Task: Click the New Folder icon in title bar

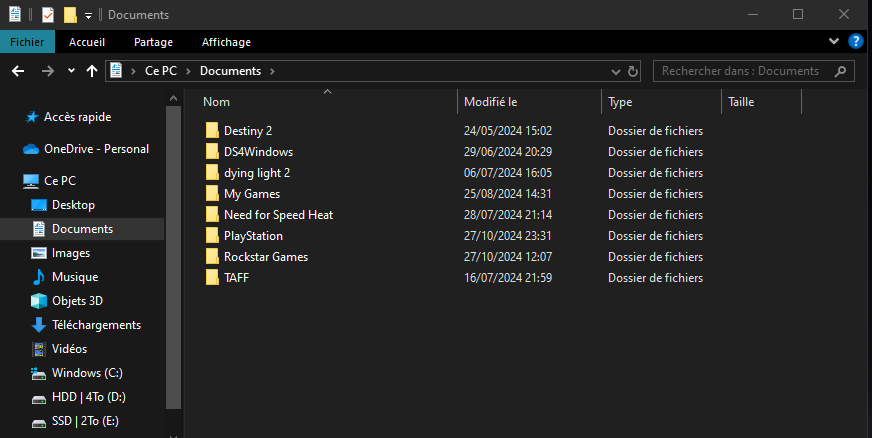Action: pos(70,15)
